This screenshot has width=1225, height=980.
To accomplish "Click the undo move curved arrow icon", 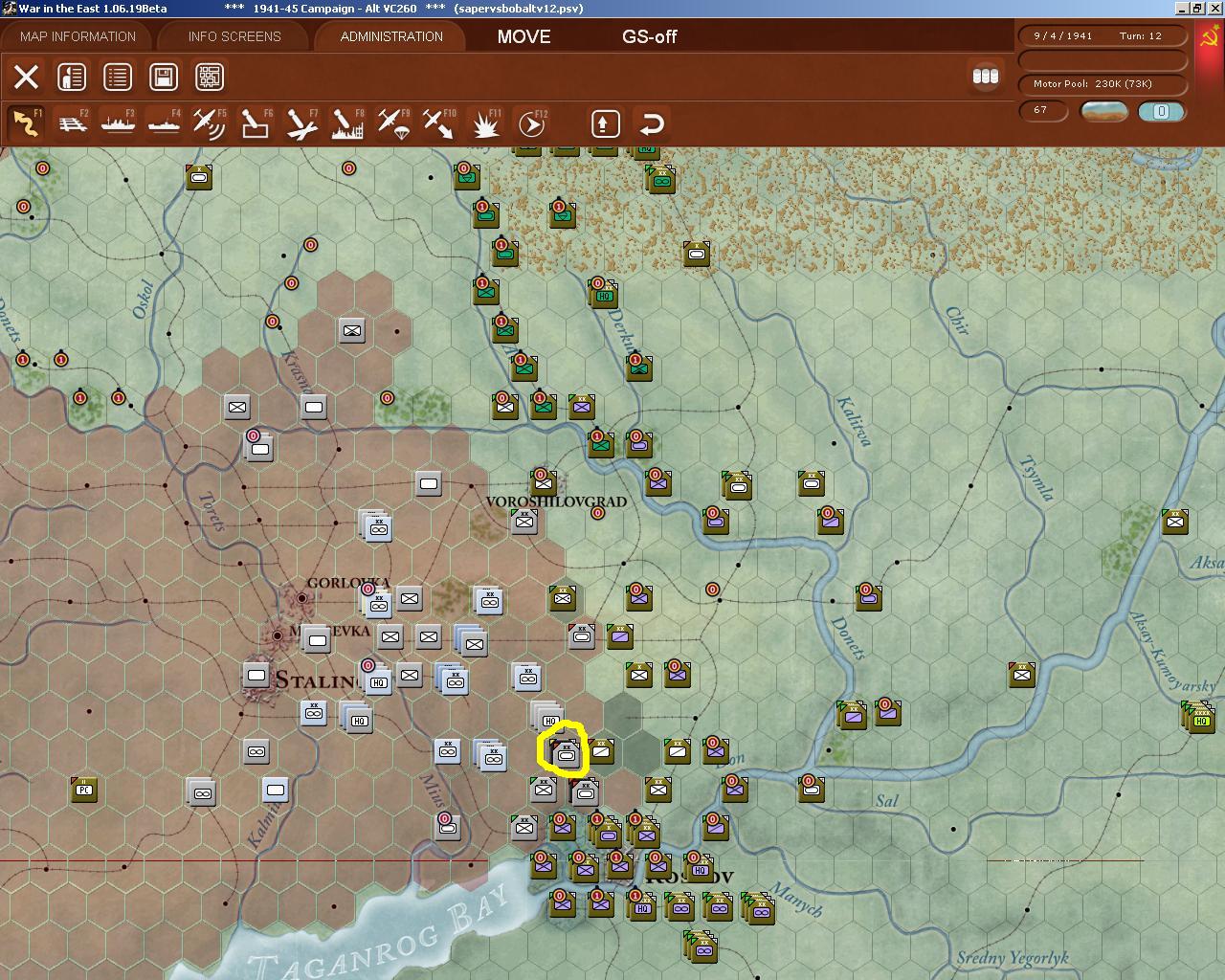I will click(651, 123).
